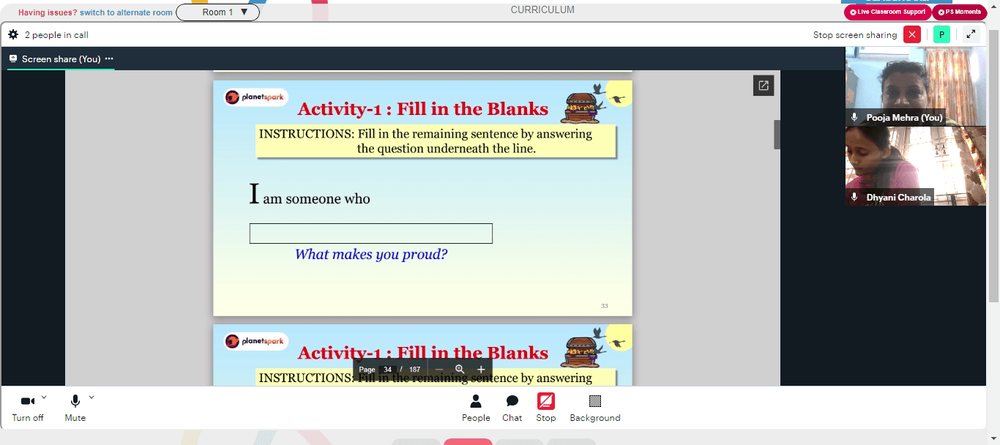Click the 'I am someone who' sentence
This screenshot has width=1000, height=445.
(x=309, y=195)
